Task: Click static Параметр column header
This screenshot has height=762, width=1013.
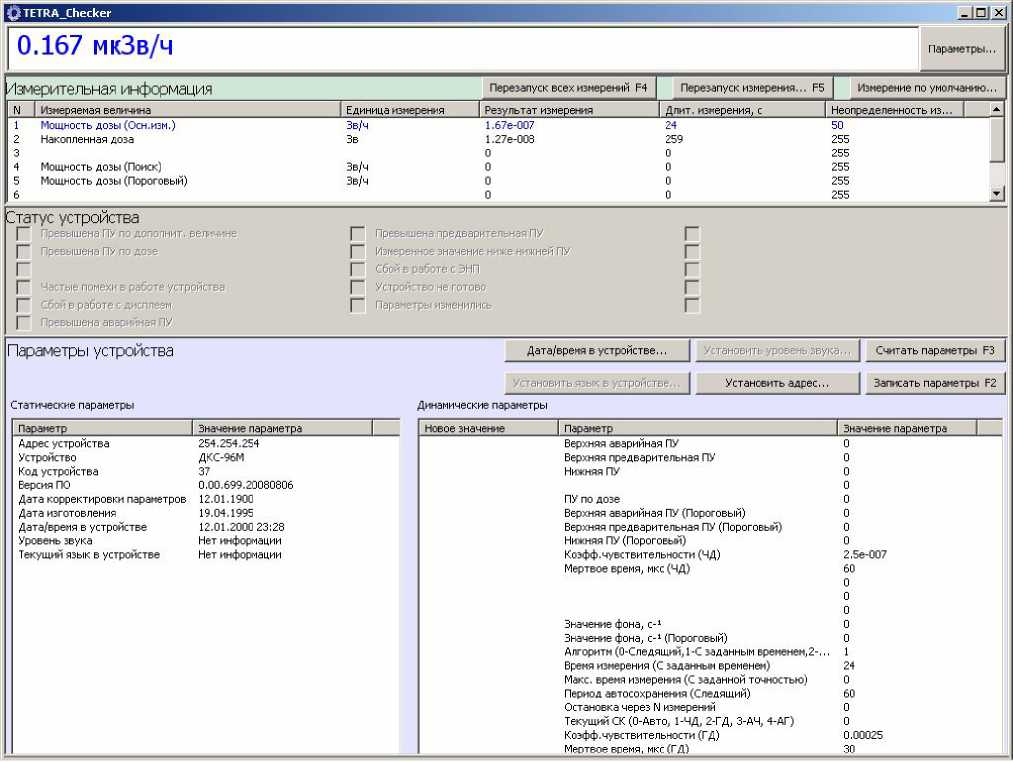Action: pyautogui.click(x=103, y=428)
